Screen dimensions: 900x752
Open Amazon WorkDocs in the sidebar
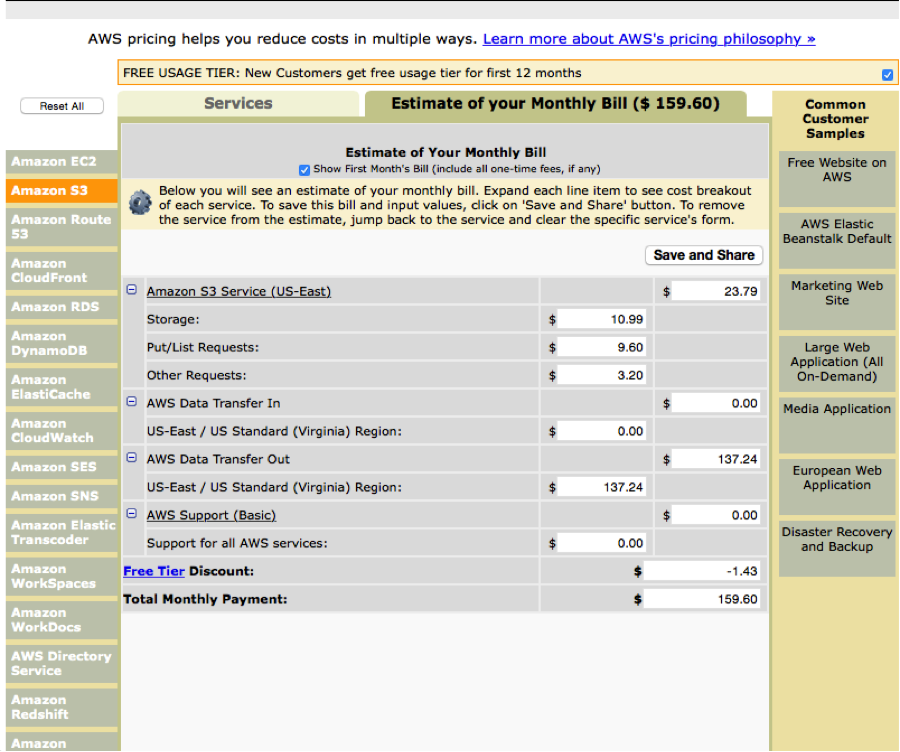(x=61, y=620)
